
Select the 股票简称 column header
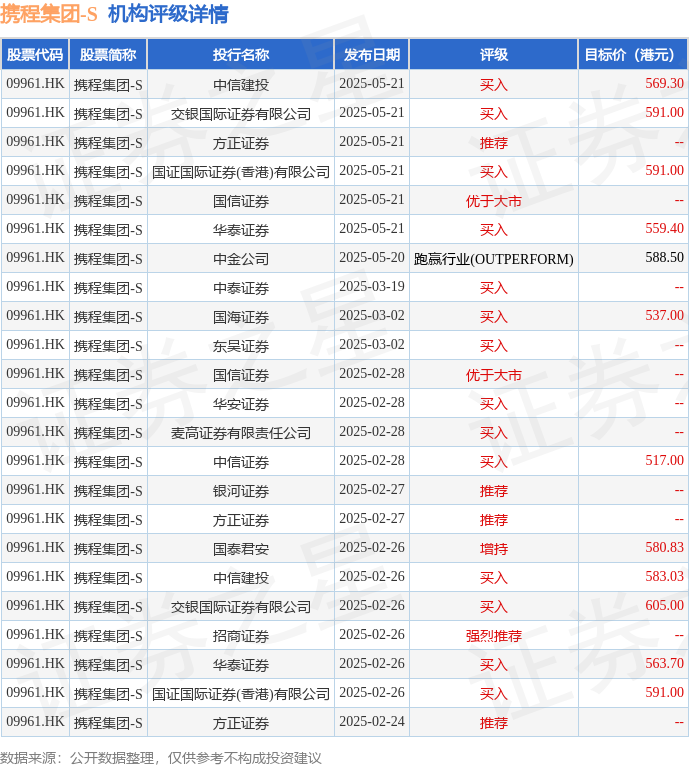(x=108, y=55)
